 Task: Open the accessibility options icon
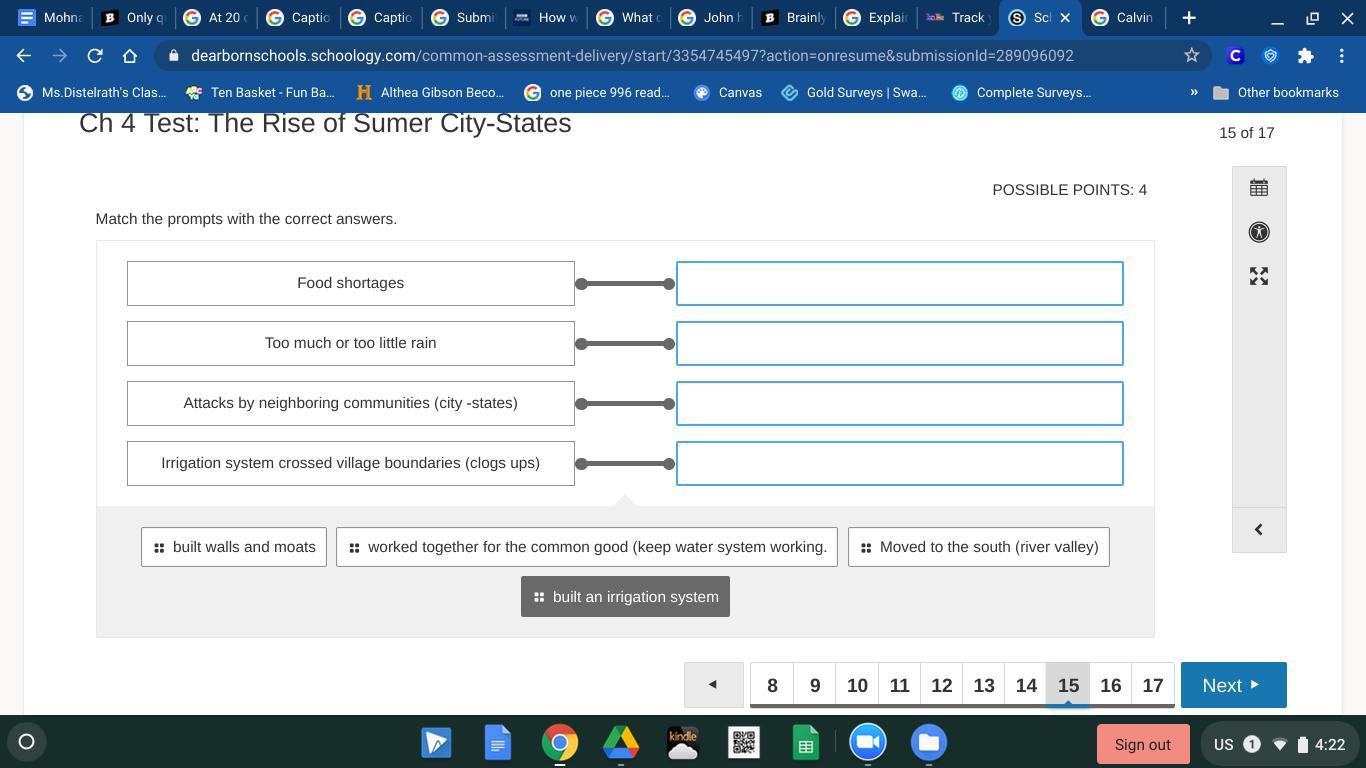[1259, 232]
